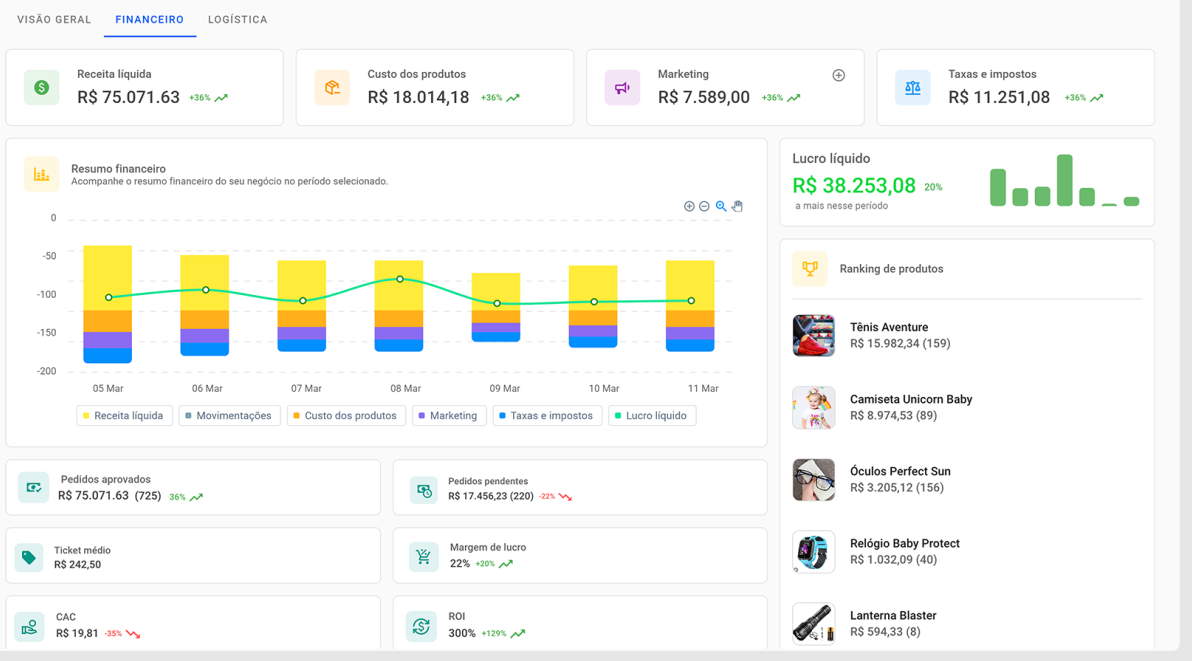Open the Pedidos pendentes card
This screenshot has height=661, width=1192.
(579, 488)
